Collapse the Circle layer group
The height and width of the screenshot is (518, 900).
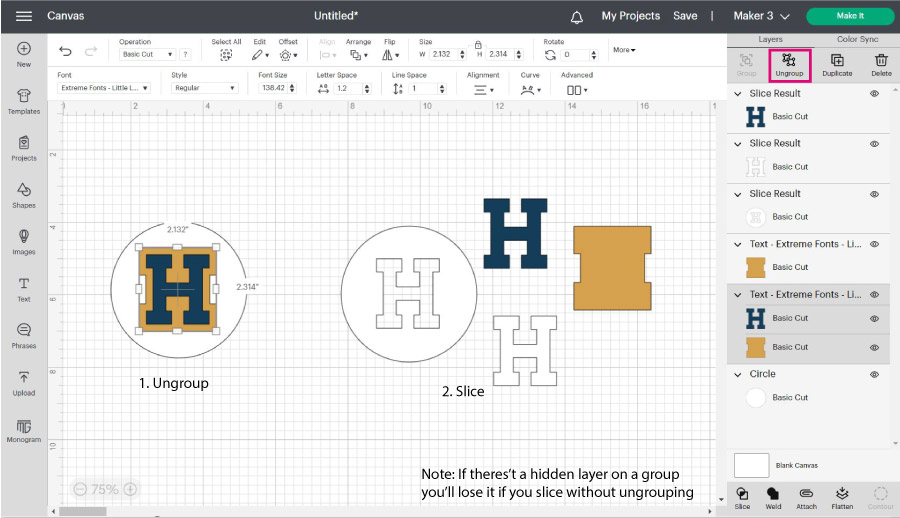click(738, 374)
